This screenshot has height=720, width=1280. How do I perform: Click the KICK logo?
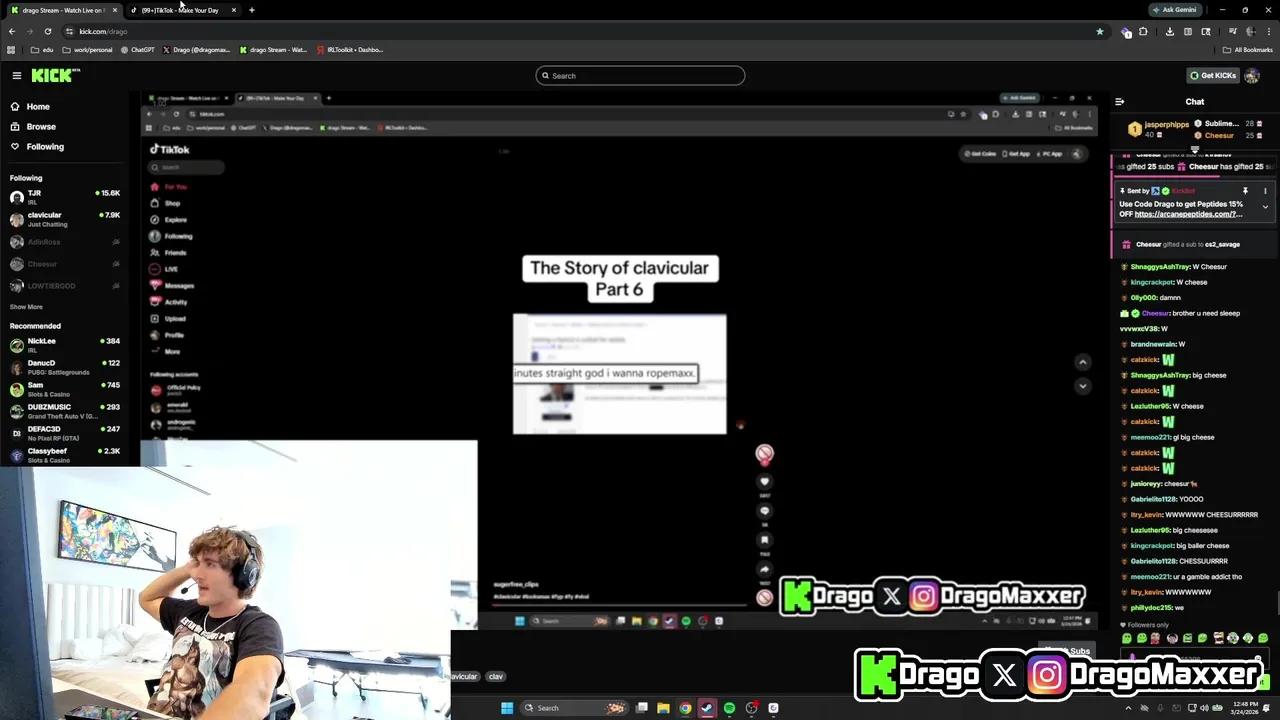tap(56, 75)
